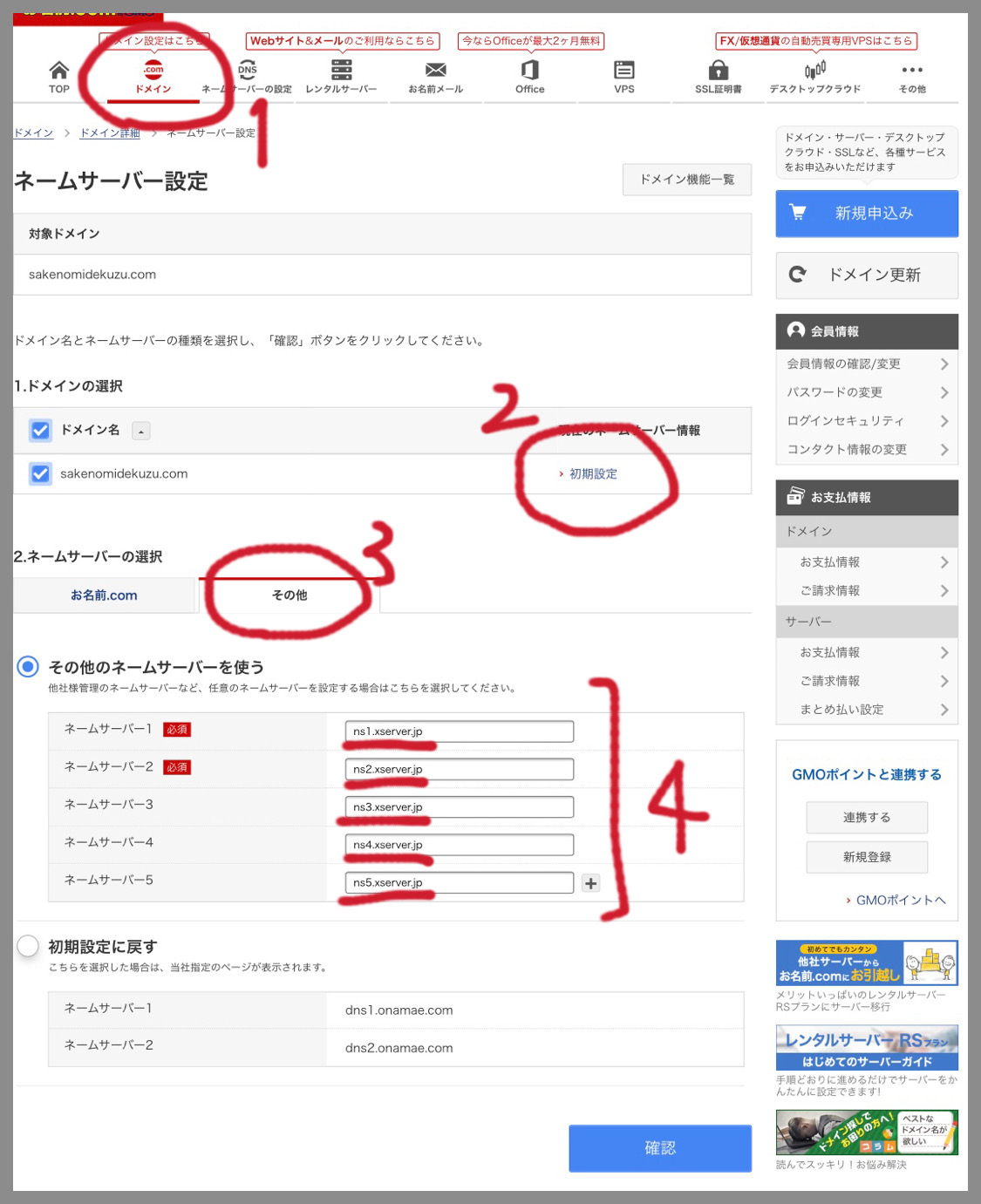Open the .com ドメイン navigation icon
981x1204 pixels.
[x=153, y=70]
